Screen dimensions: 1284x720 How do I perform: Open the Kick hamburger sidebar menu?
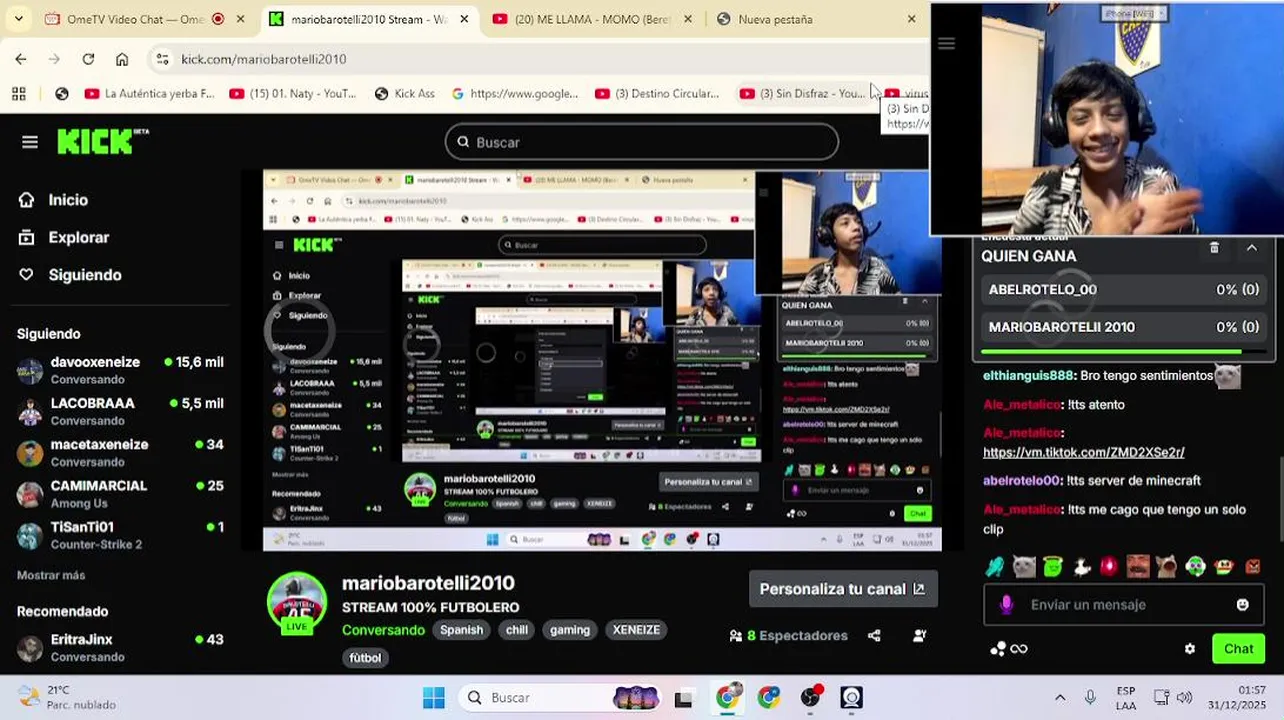pyautogui.click(x=30, y=142)
